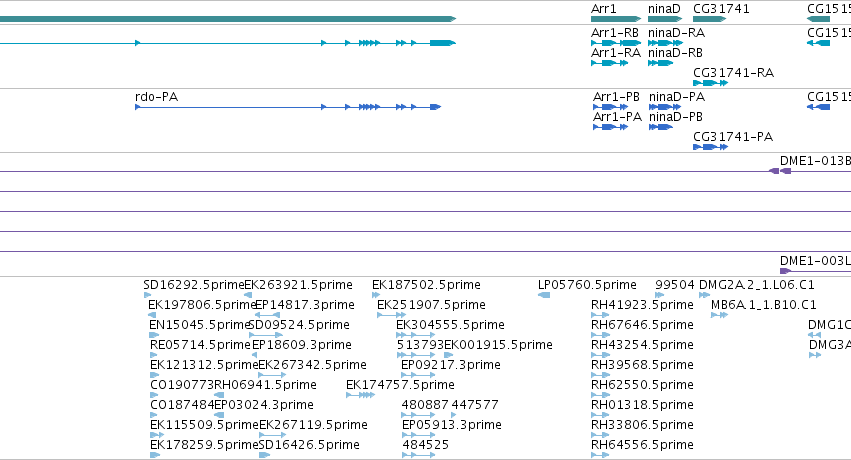The width and height of the screenshot is (851, 460).
Task: Select ninaD-PA protein feature
Action: point(677,97)
